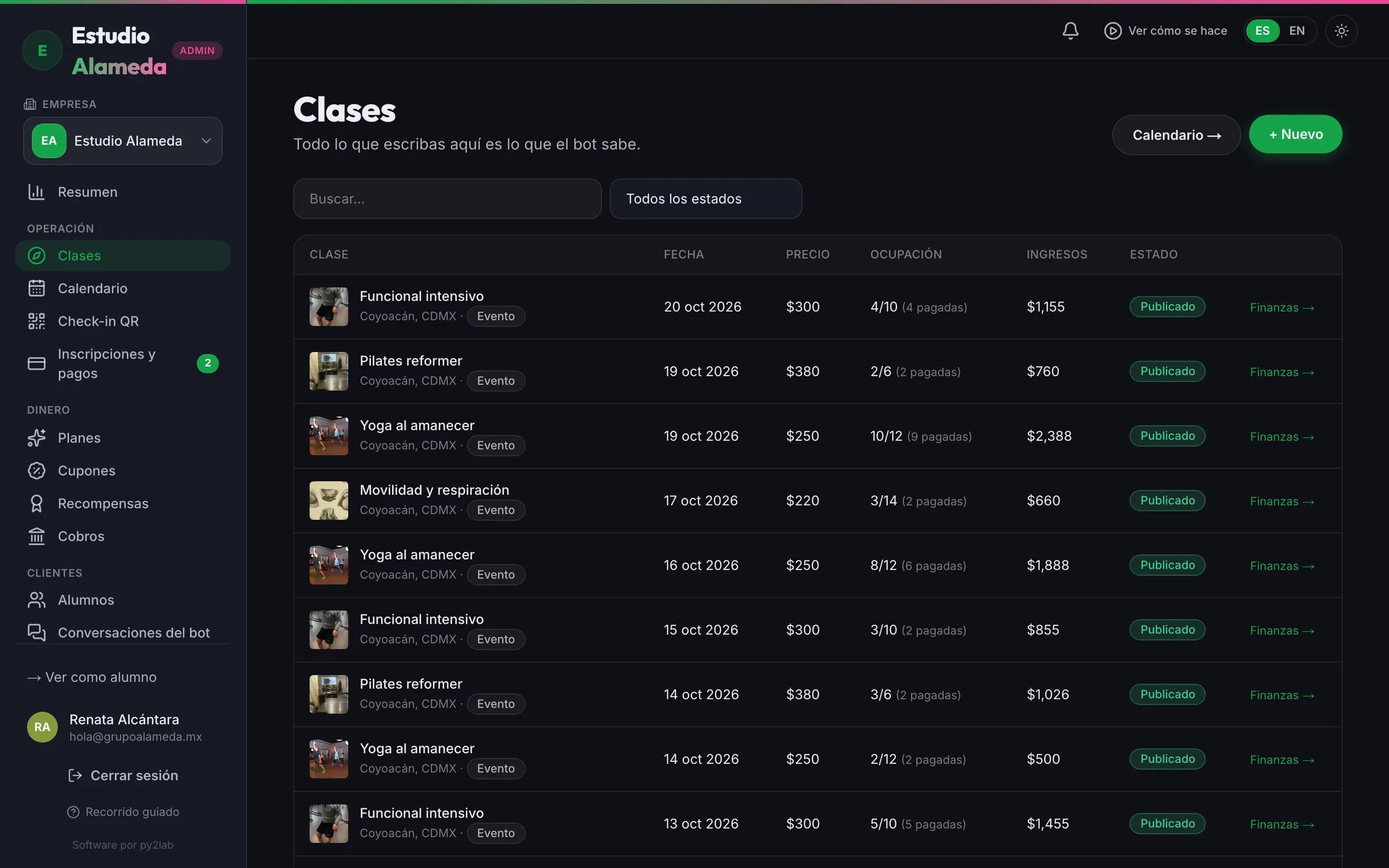Open Finanzas for Pilates reformer 19 oct
The image size is (1389, 868).
coord(1281,372)
